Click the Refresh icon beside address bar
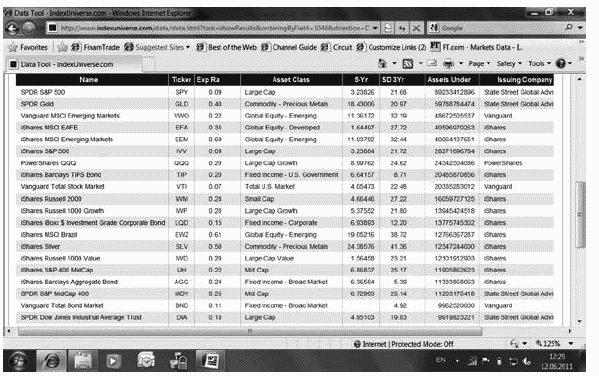 [402, 28]
